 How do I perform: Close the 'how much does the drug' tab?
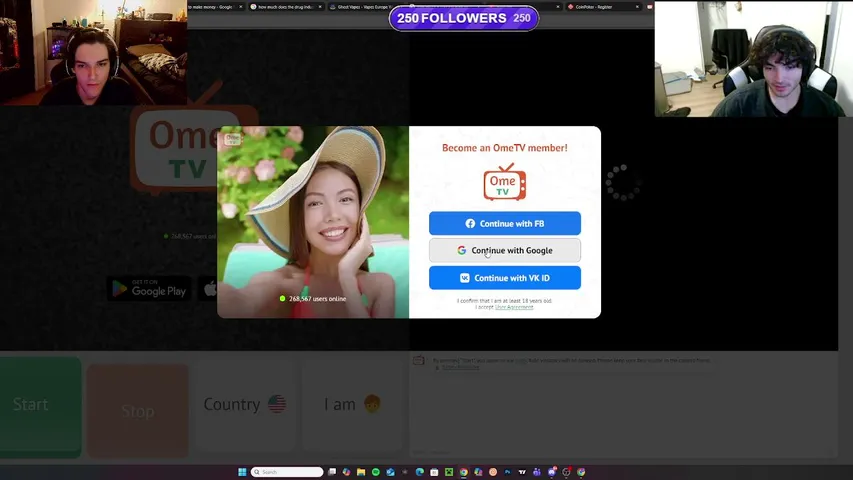(320, 7)
